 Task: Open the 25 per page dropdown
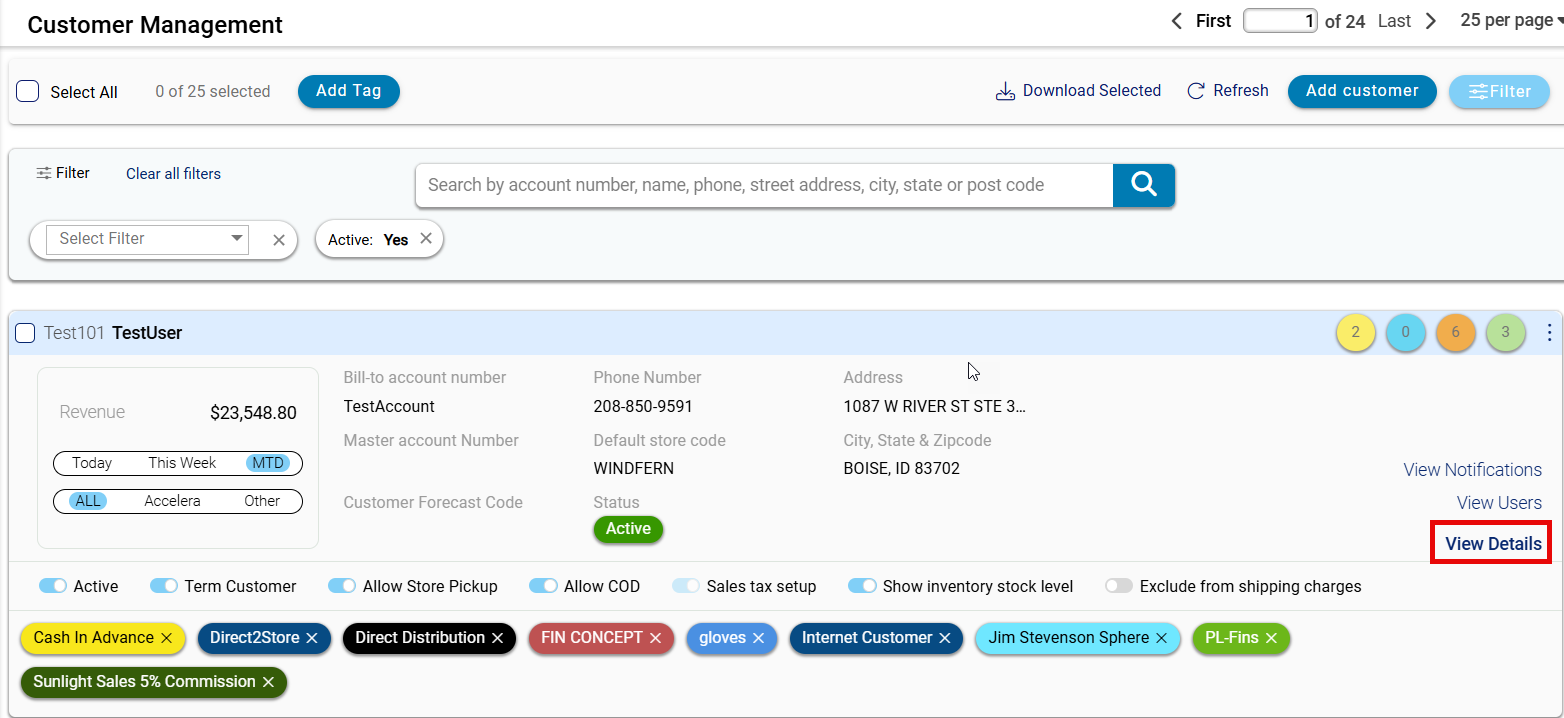(1510, 21)
